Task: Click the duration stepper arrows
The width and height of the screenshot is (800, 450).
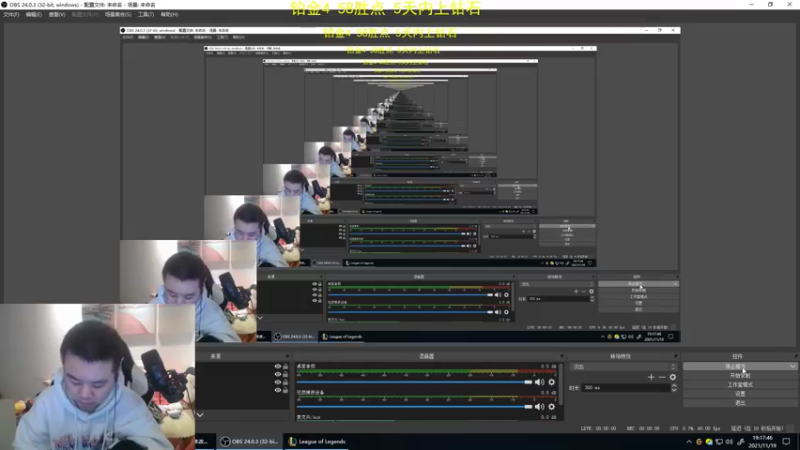Action: click(x=674, y=388)
